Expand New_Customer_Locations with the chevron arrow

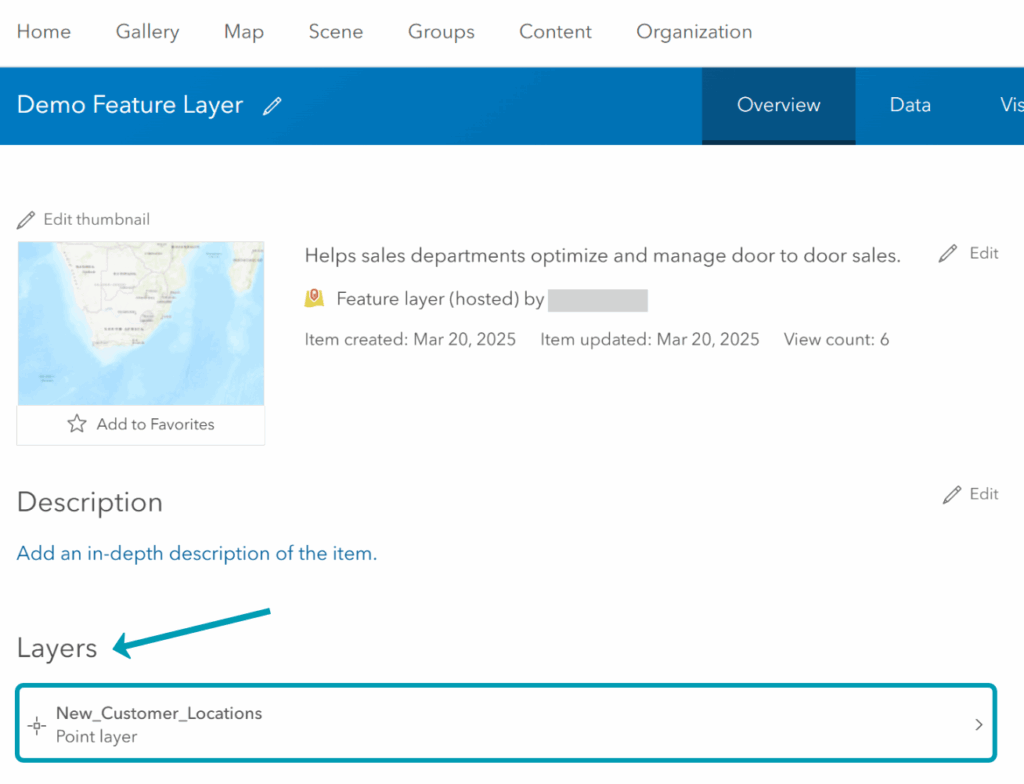click(x=978, y=725)
